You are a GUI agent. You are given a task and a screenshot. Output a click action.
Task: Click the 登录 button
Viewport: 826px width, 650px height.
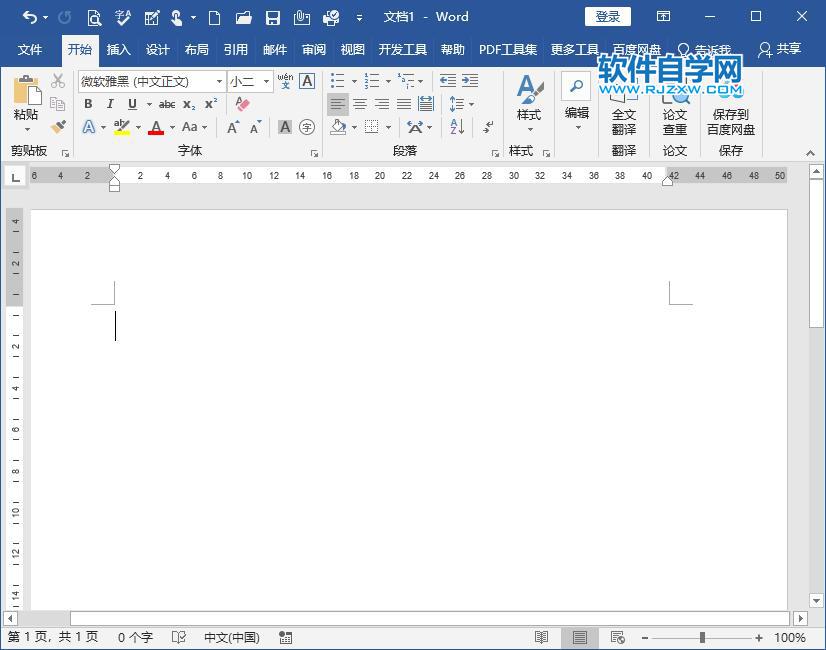(x=606, y=16)
